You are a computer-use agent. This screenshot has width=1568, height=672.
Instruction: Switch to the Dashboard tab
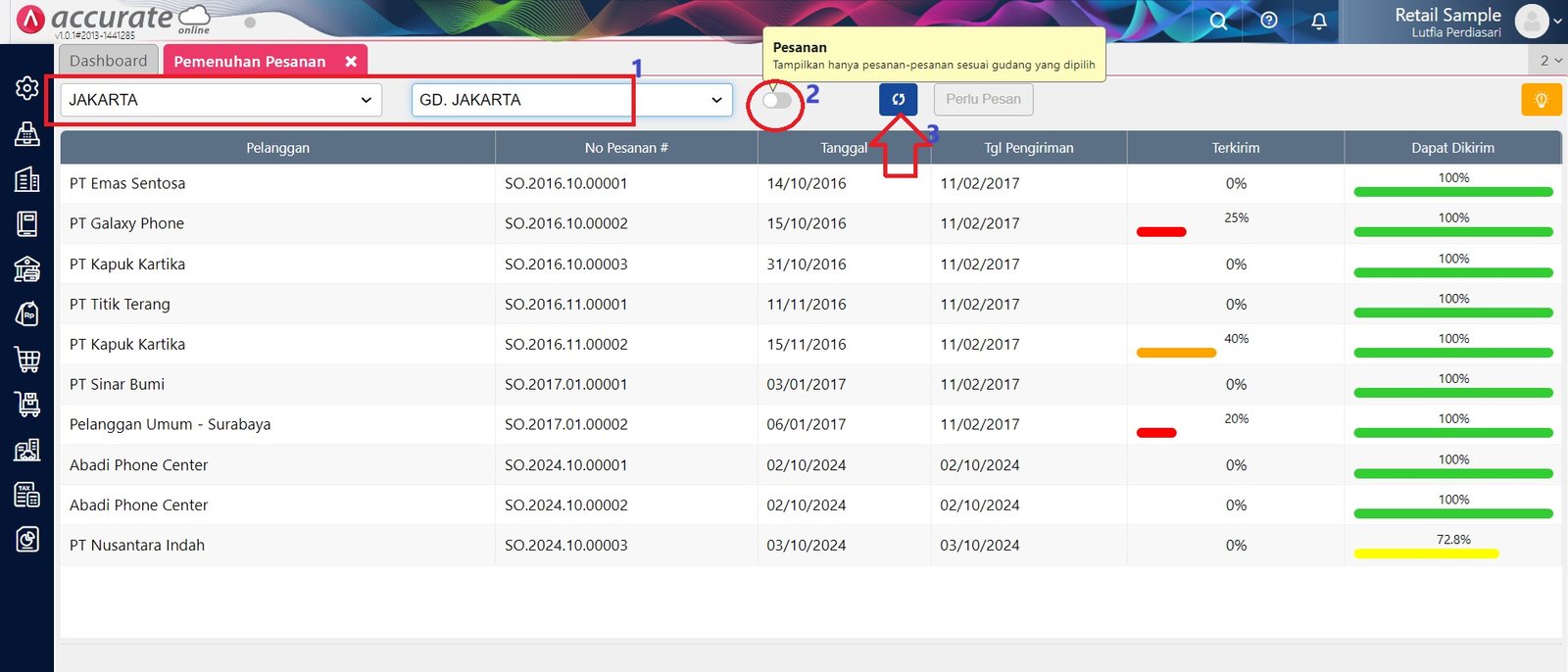[108, 61]
